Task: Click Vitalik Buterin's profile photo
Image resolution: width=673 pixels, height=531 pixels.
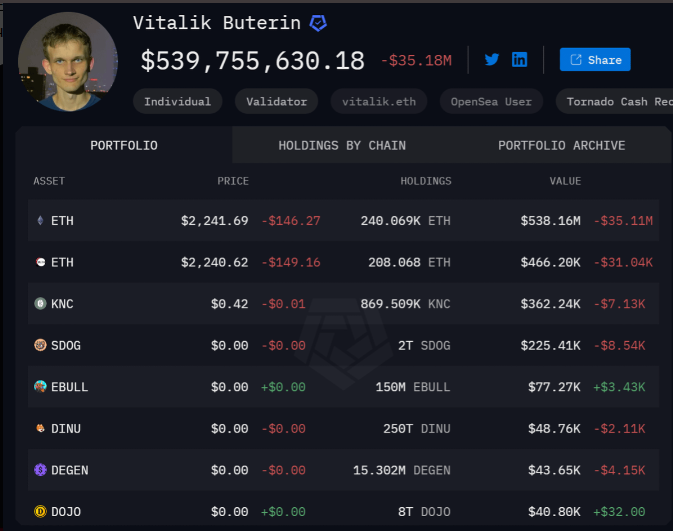Action: click(68, 62)
